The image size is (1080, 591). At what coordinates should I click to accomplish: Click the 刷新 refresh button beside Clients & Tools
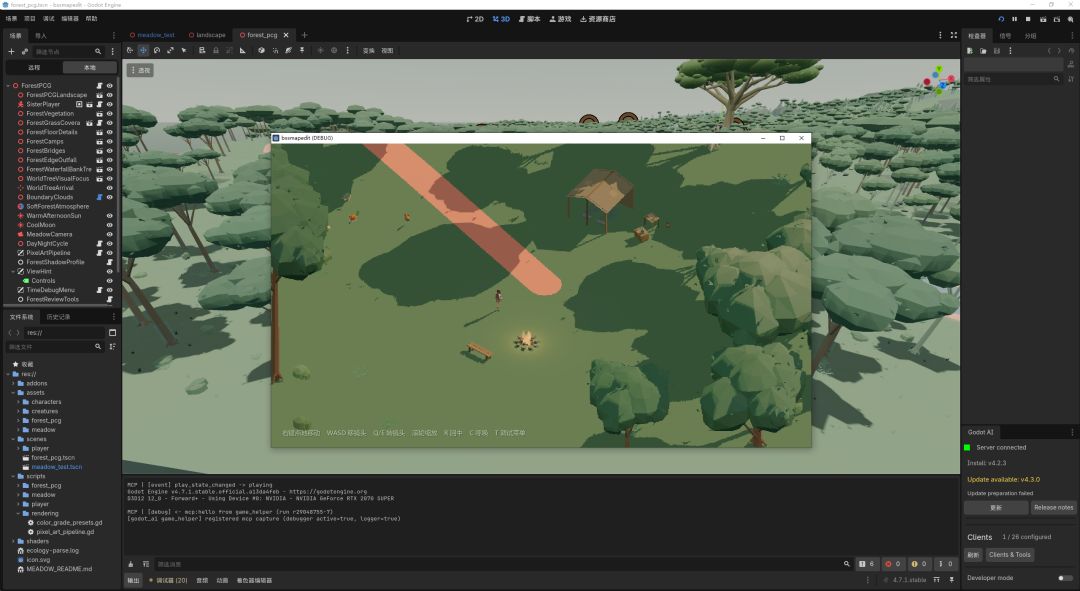click(973, 555)
